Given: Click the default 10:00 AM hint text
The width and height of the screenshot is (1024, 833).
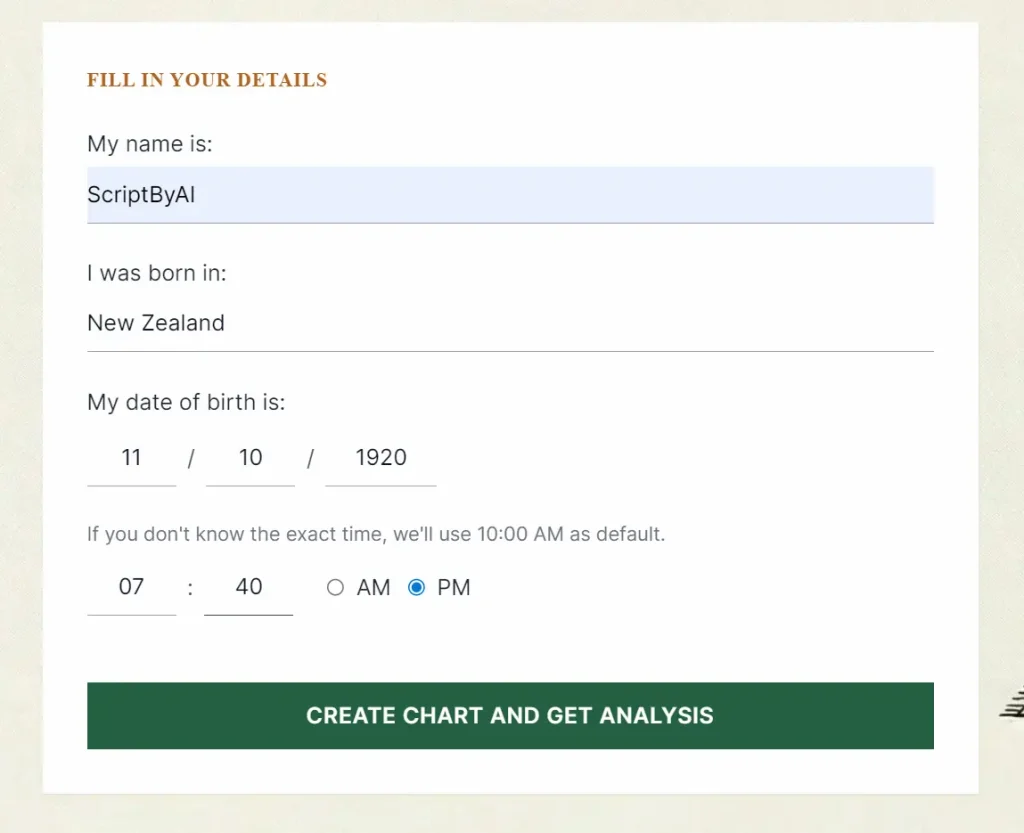Looking at the screenshot, I should click(x=376, y=534).
